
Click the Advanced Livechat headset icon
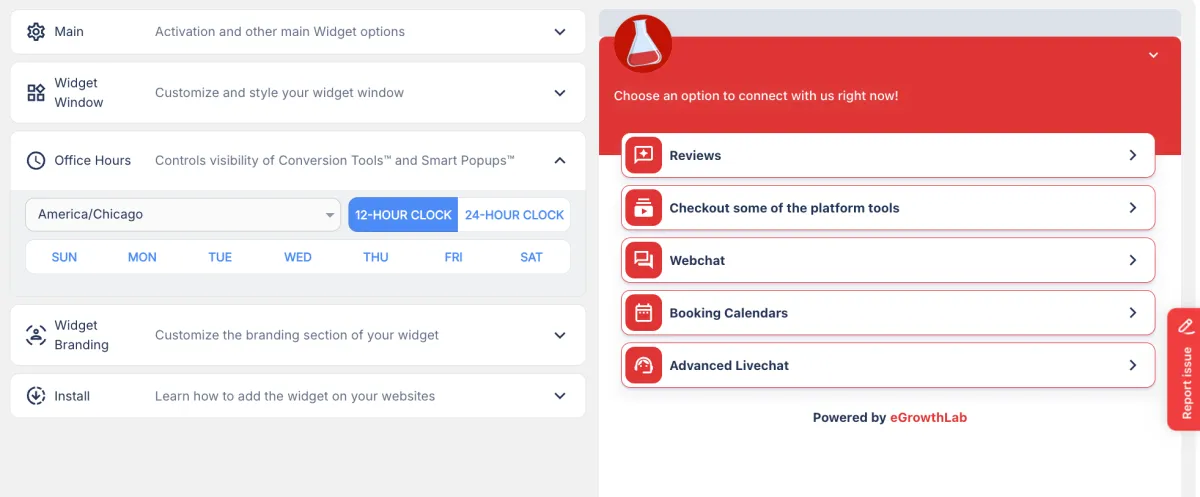coord(643,365)
